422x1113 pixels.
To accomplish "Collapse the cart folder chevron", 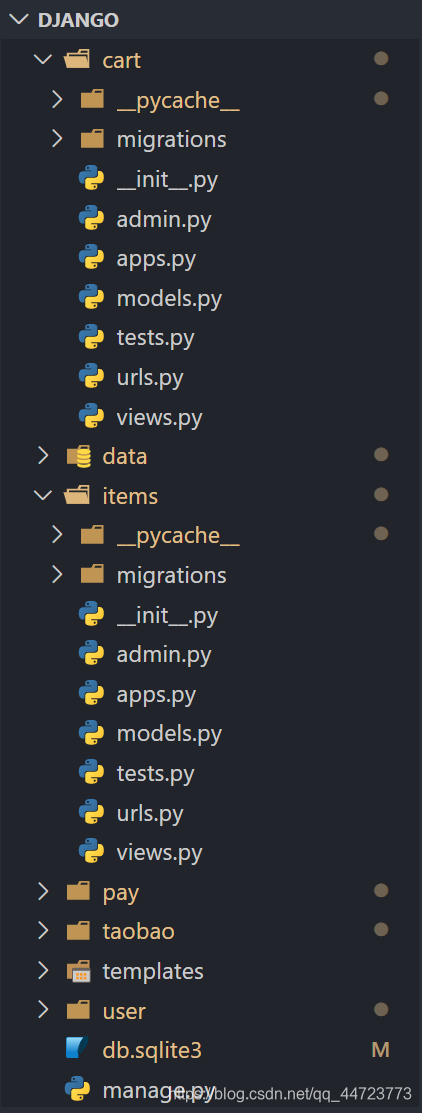I will pos(43,60).
